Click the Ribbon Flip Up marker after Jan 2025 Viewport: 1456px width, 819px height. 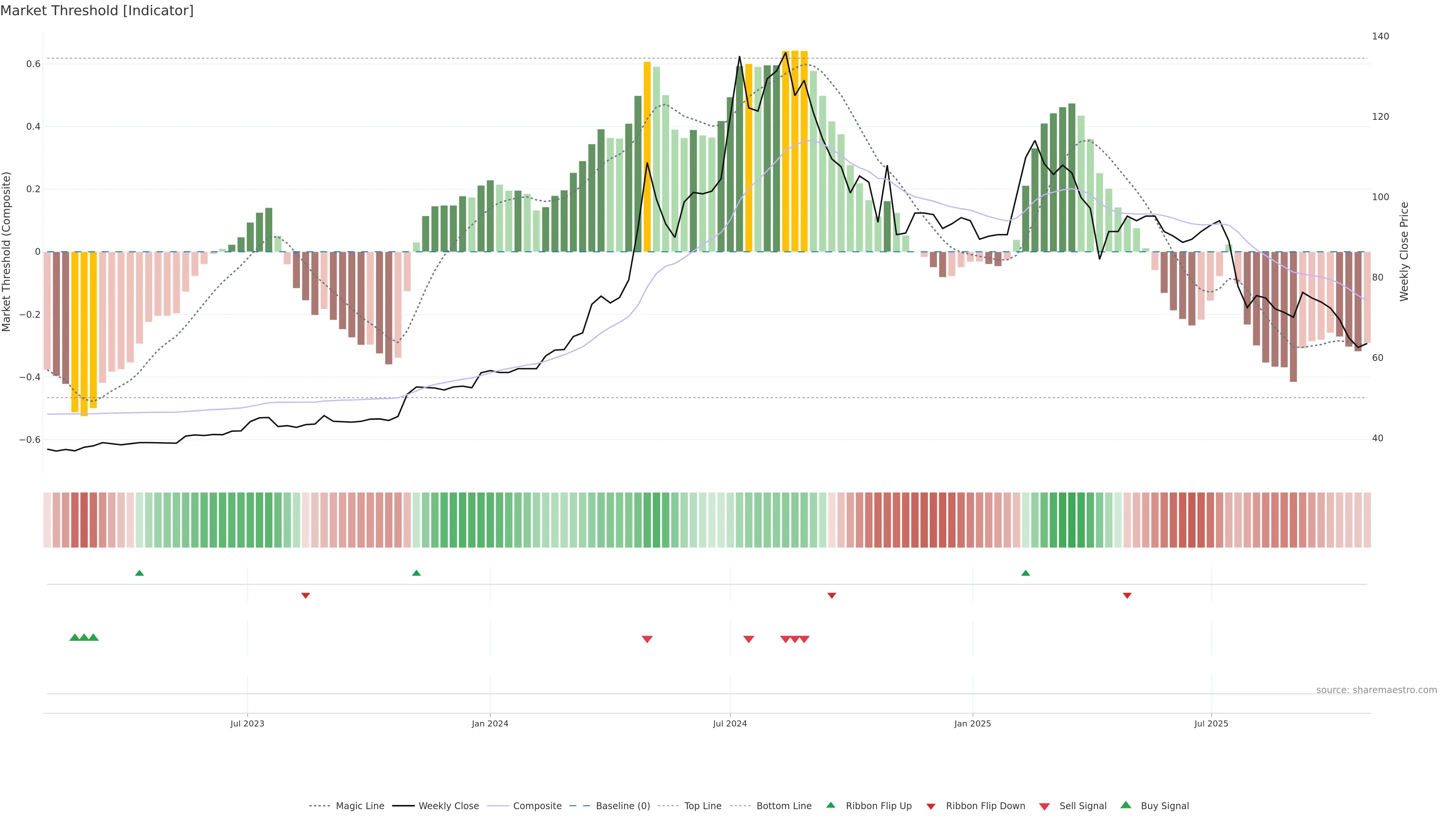point(1025,573)
